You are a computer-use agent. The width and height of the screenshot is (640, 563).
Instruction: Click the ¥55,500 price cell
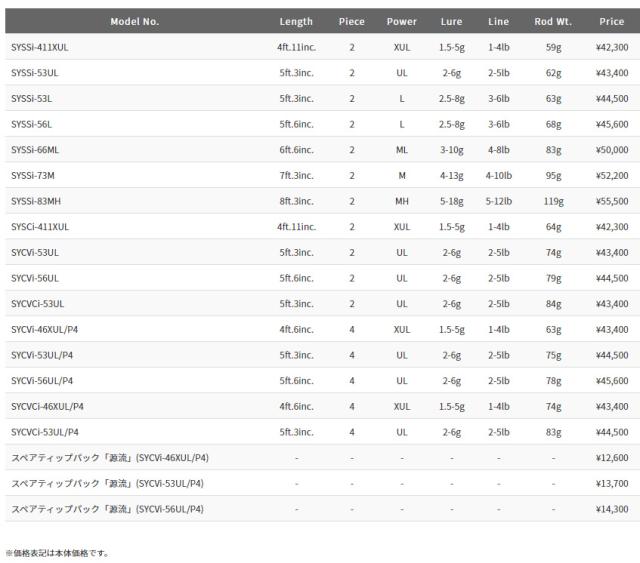point(612,201)
